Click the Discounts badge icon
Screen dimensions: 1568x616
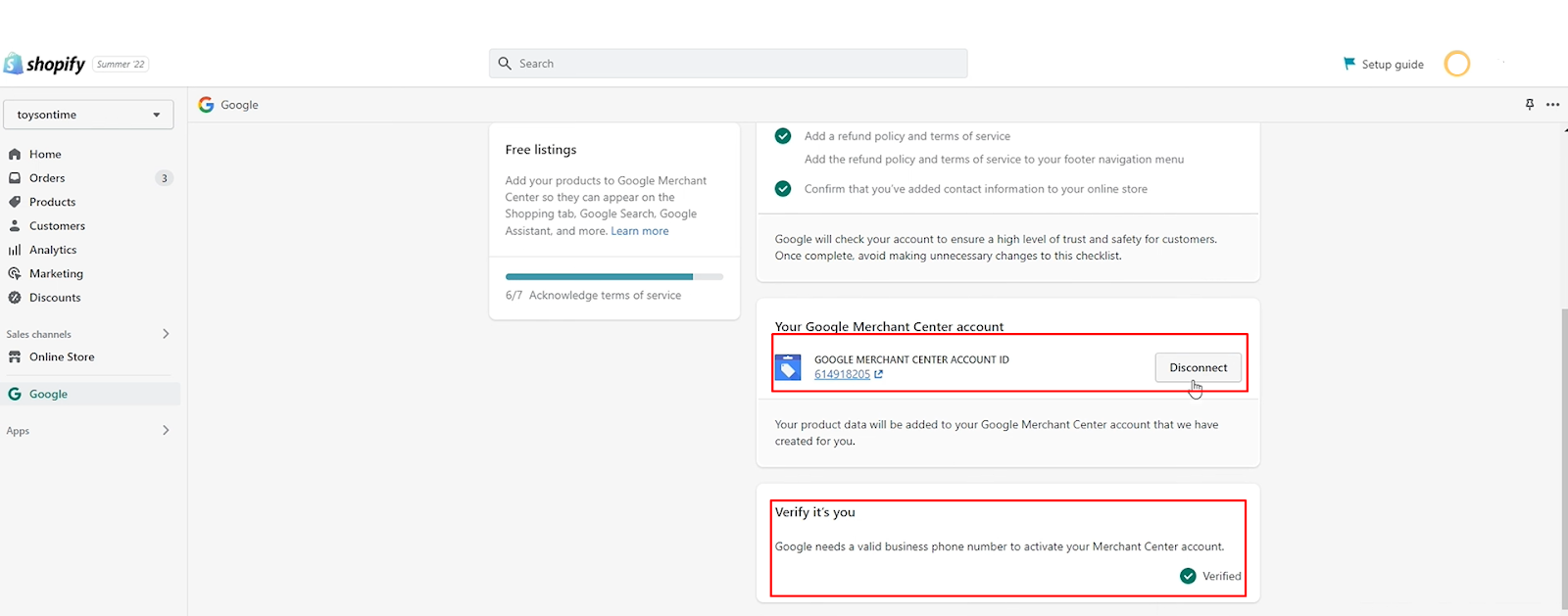click(x=15, y=298)
